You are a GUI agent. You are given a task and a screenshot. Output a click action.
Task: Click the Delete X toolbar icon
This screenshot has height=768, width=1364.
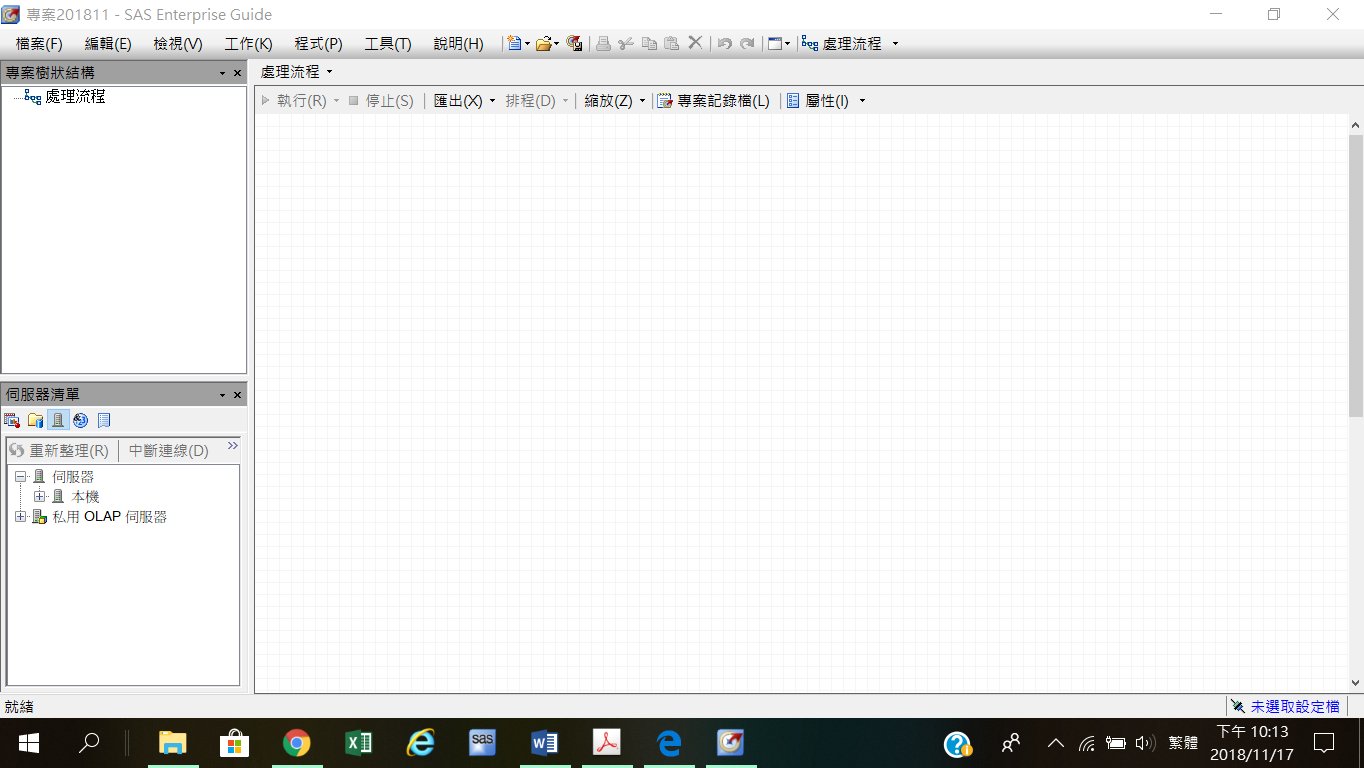click(x=695, y=44)
